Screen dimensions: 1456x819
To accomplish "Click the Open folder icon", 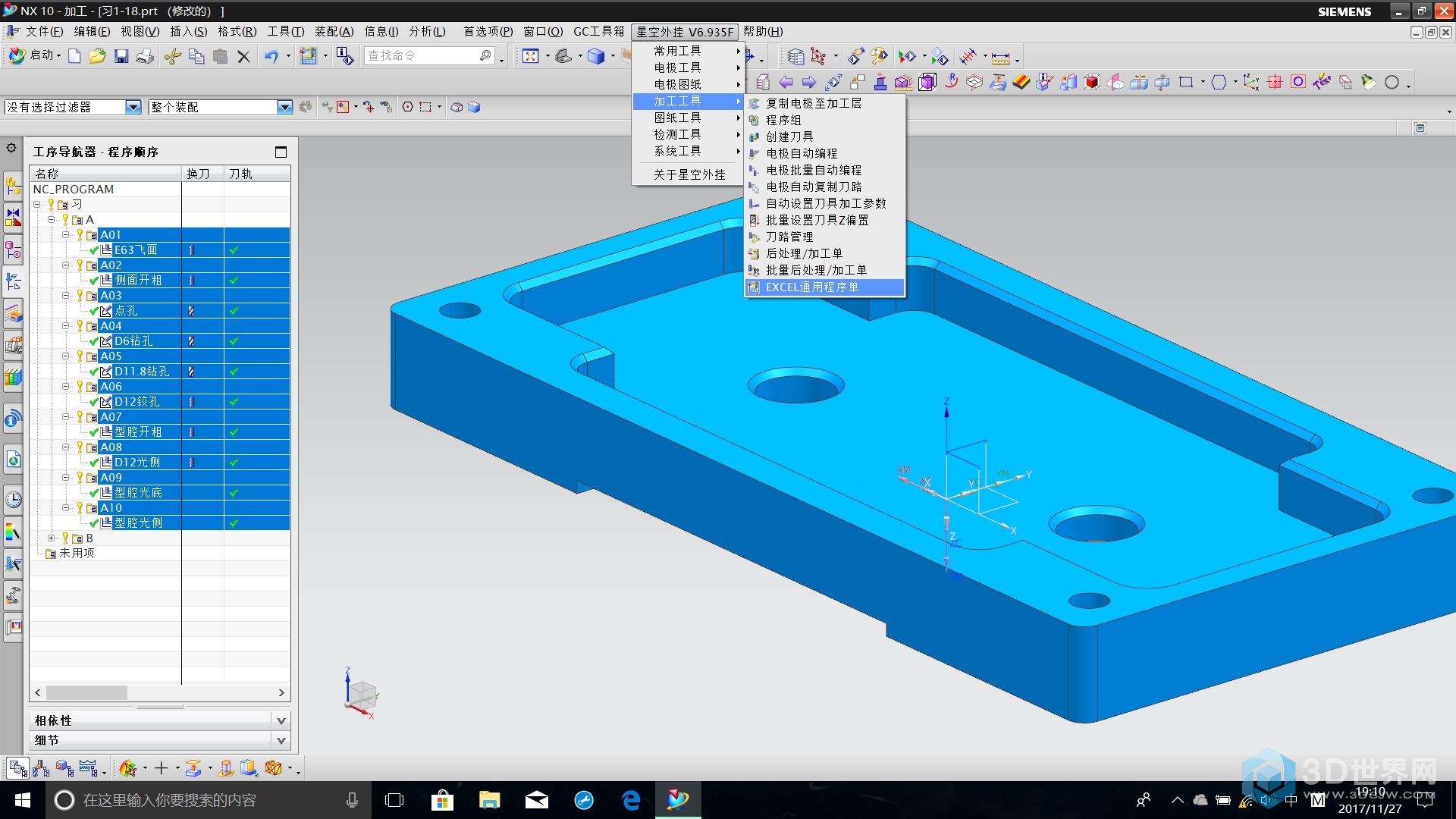I will (98, 56).
